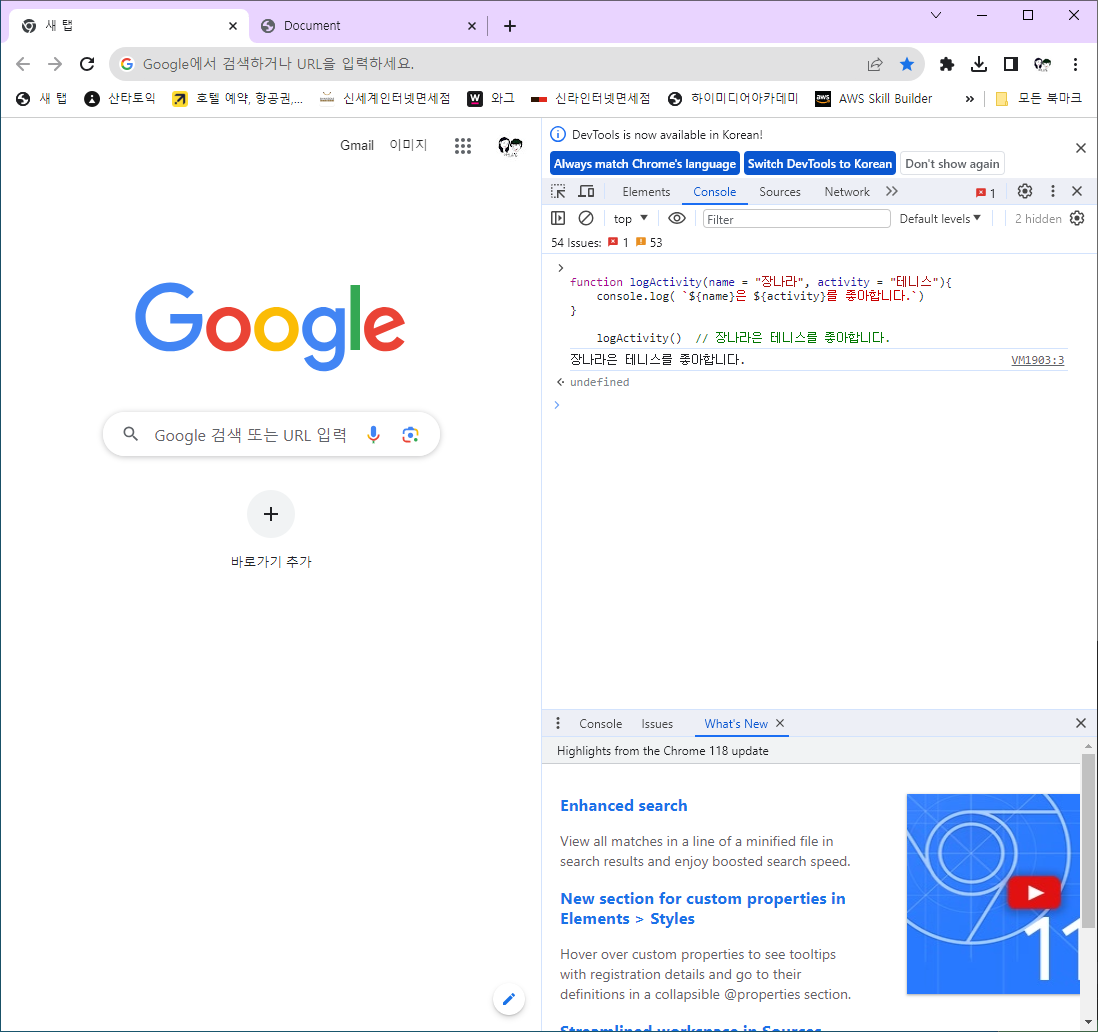This screenshot has height=1032, width=1098.
Task: Click the Google account avatar on page
Action: coord(510,146)
